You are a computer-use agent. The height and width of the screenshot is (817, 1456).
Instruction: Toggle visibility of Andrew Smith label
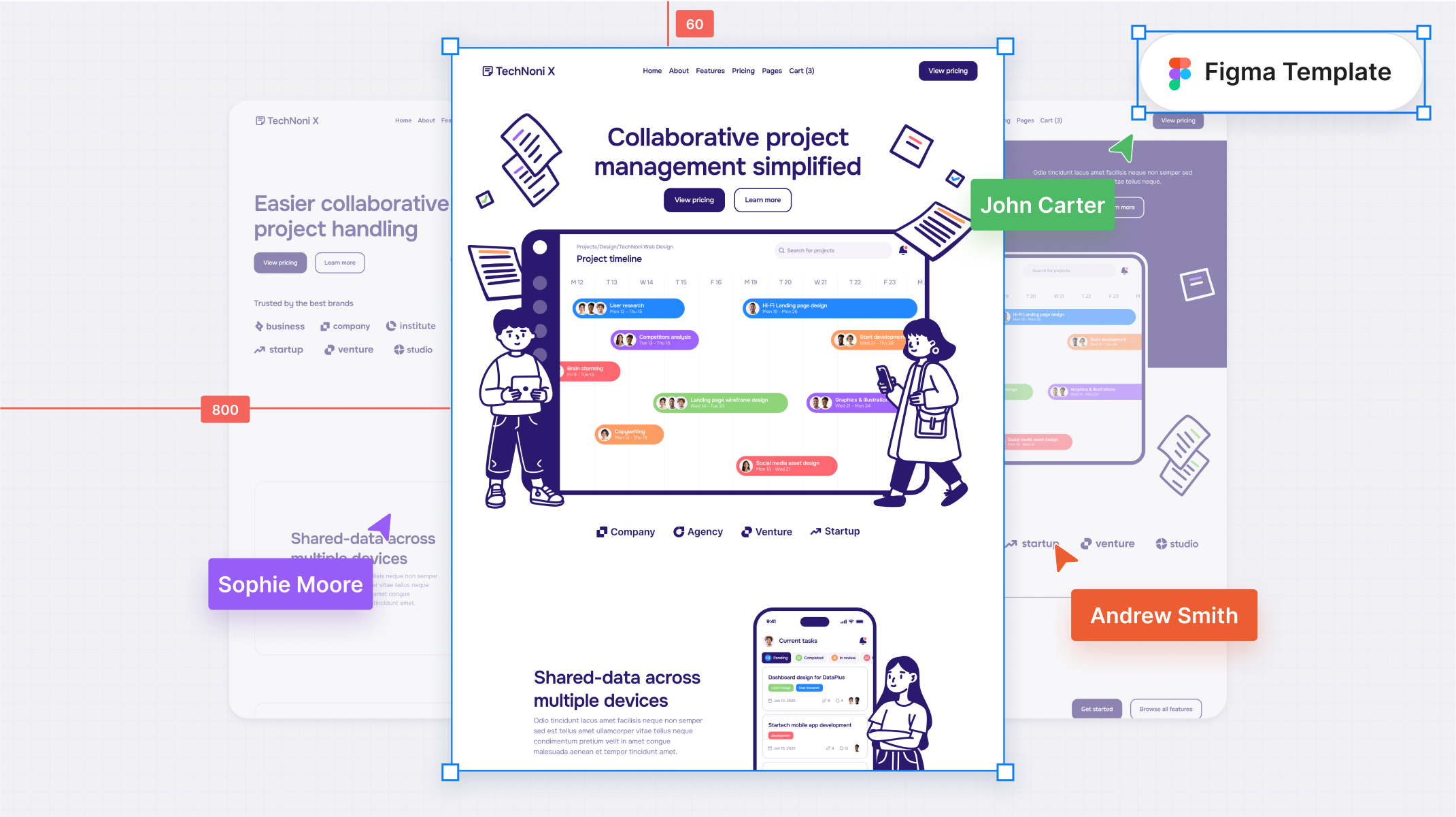pyautogui.click(x=1163, y=615)
